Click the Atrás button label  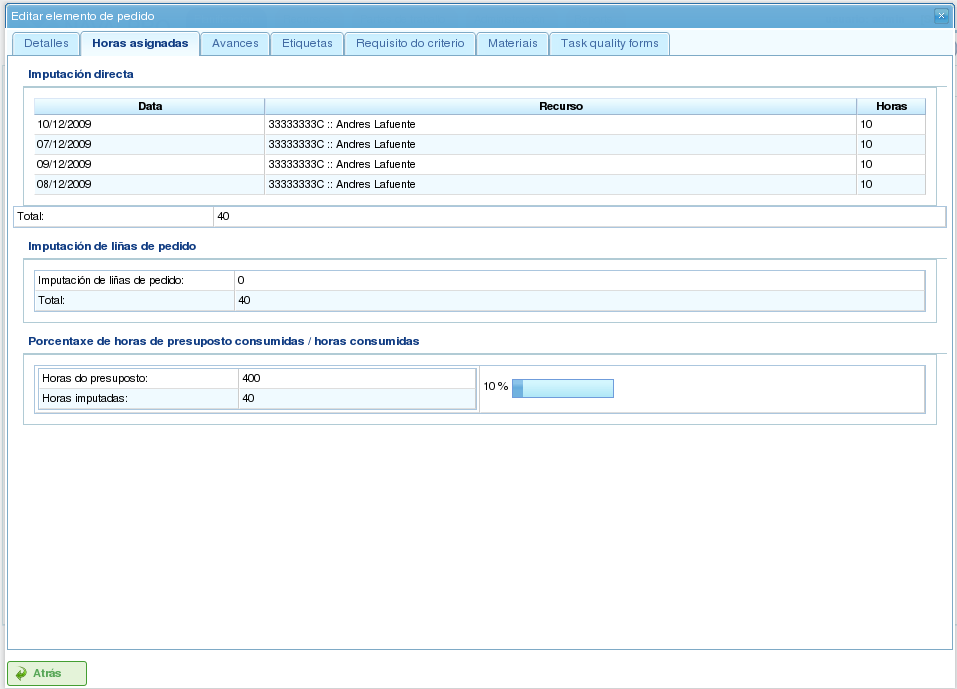click(47, 674)
